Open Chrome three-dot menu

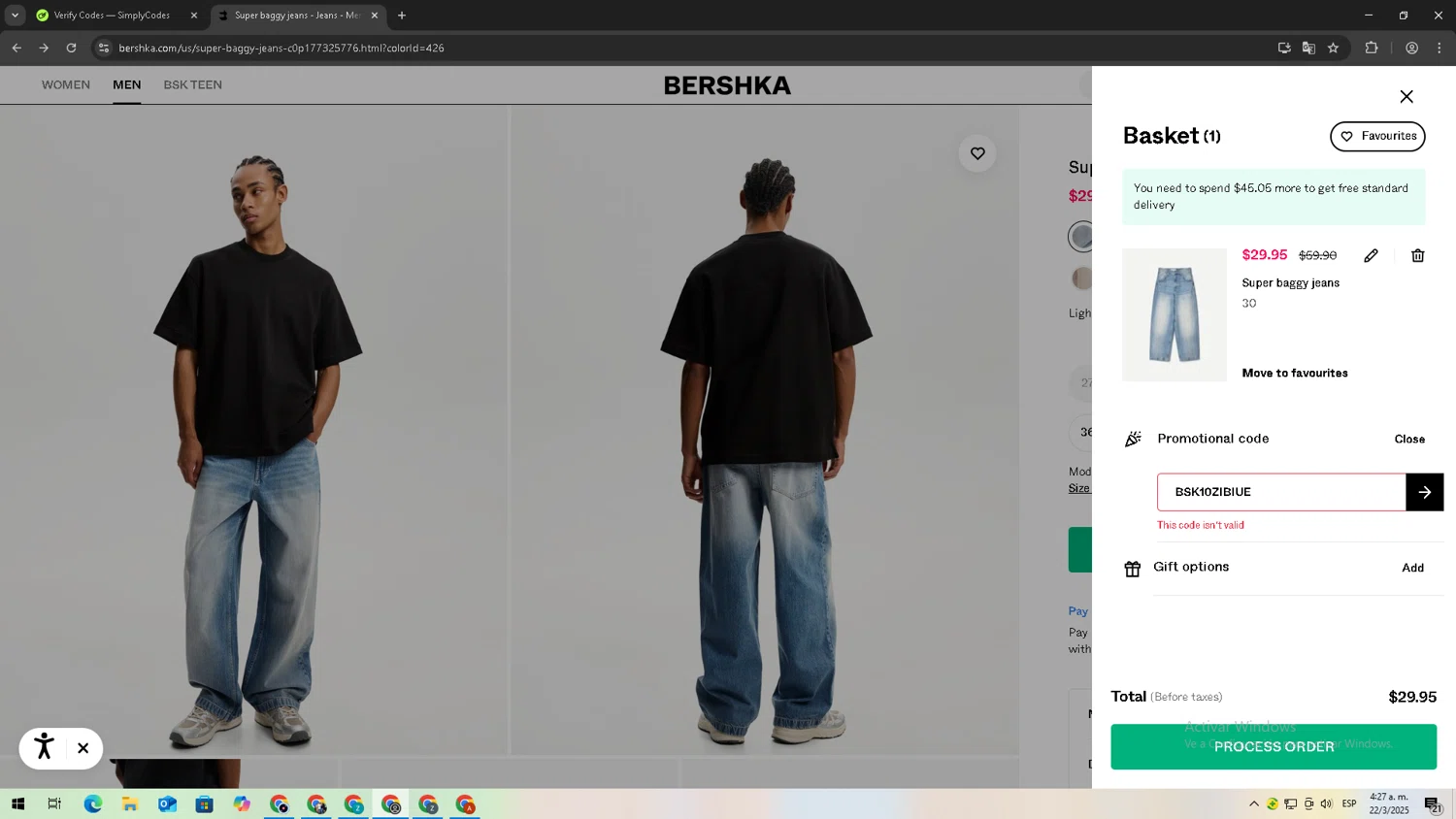[1439, 48]
